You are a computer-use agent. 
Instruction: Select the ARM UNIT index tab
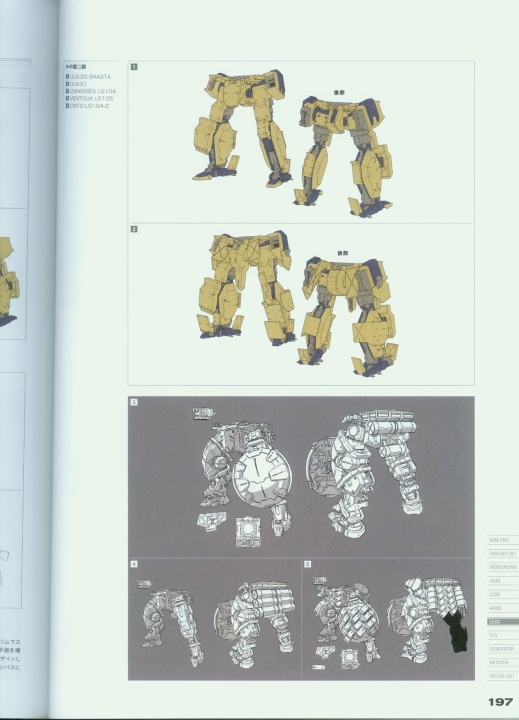tap(502, 540)
